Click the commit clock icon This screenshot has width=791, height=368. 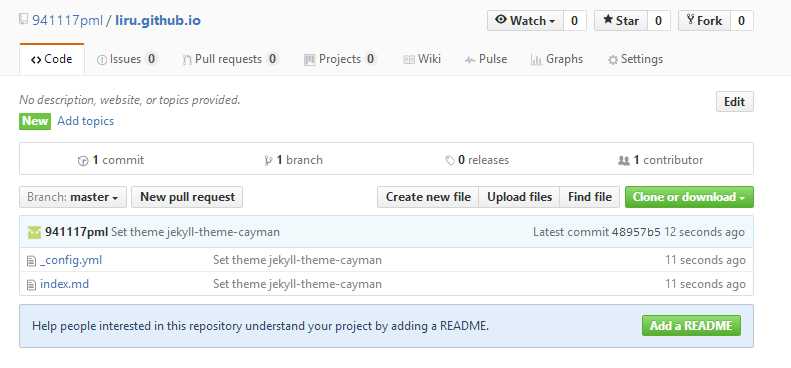tap(83, 161)
